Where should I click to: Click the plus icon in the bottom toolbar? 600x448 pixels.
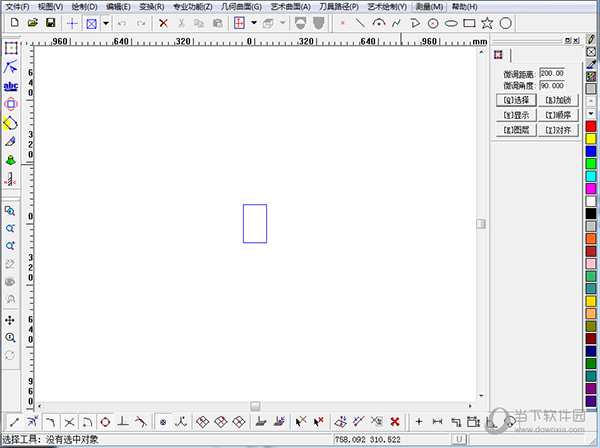(419, 422)
